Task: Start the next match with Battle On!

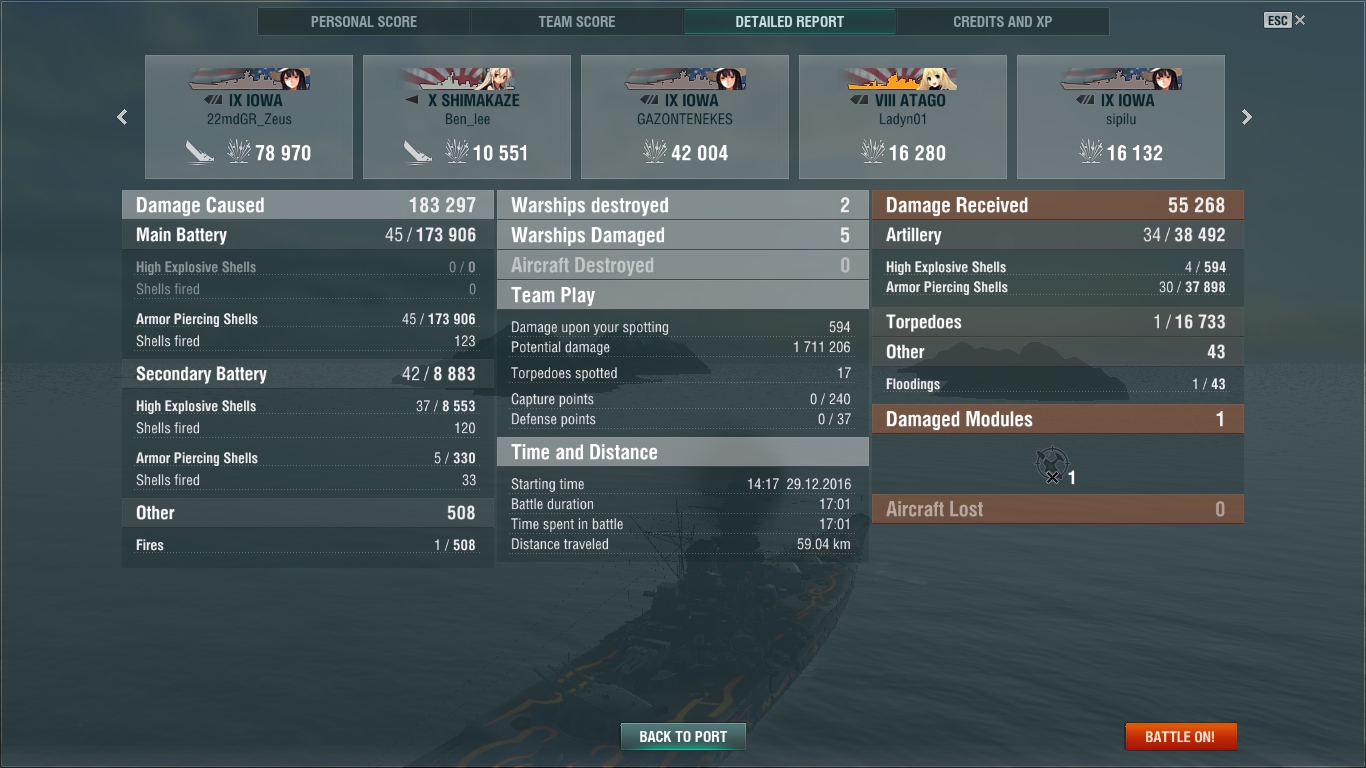Action: click(1180, 737)
